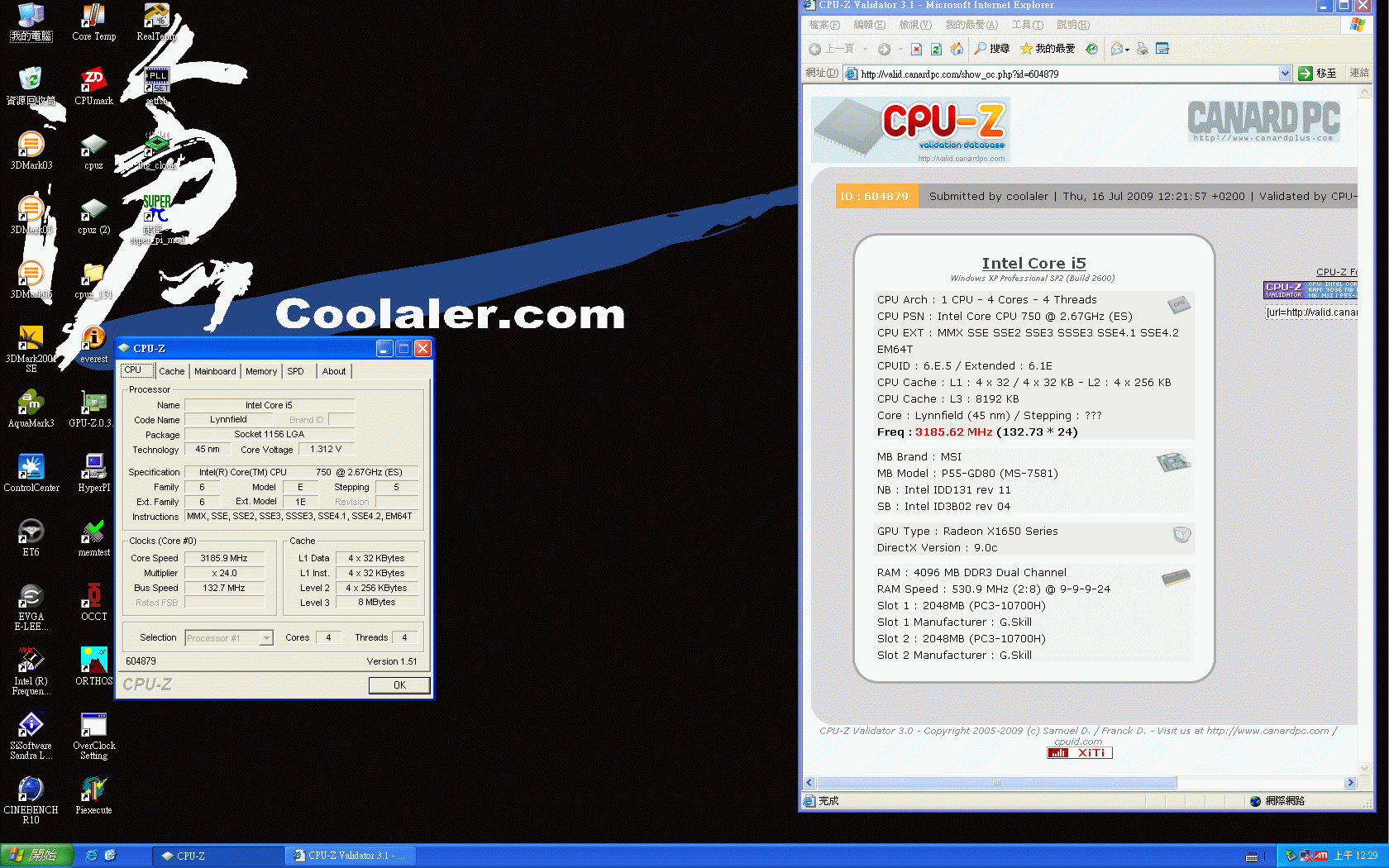
Task: Open the super_pi_mod desktop shortcut
Action: click(x=156, y=220)
